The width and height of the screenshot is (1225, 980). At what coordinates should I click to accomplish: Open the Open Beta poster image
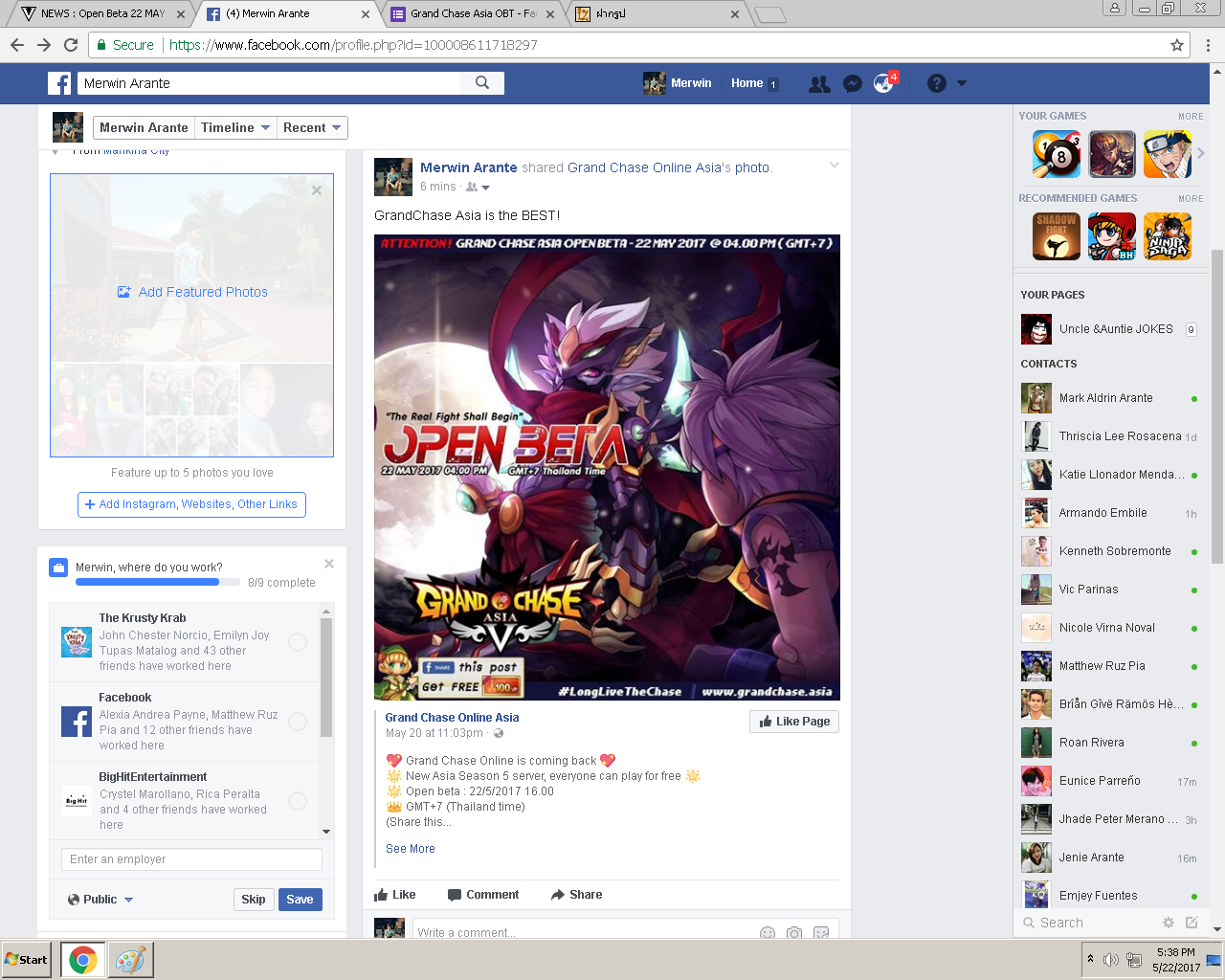click(607, 467)
